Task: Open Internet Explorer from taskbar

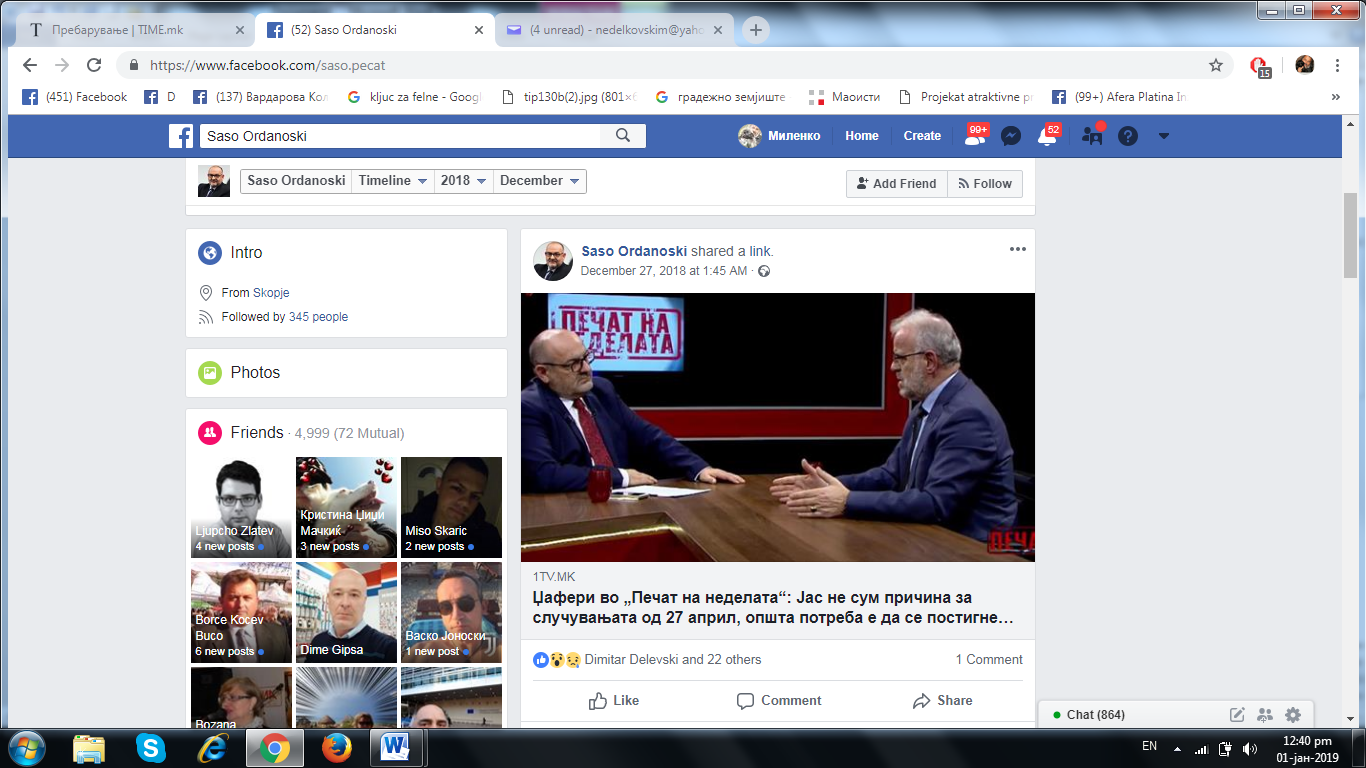Action: (x=213, y=748)
